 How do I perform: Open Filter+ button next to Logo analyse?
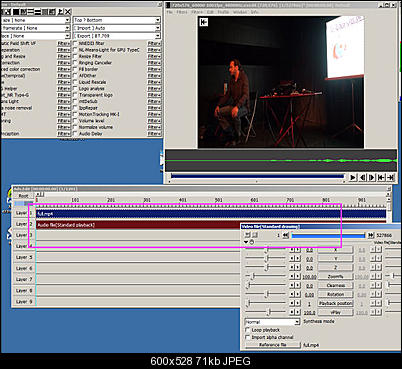point(154,89)
